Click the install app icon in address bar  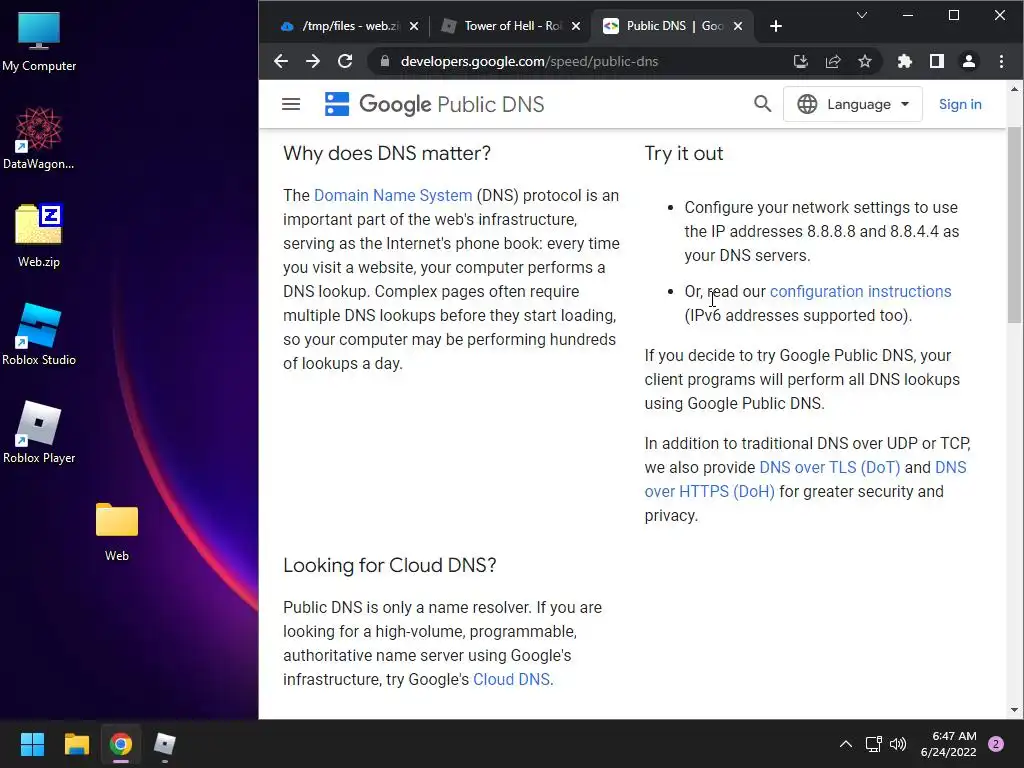pos(801,61)
